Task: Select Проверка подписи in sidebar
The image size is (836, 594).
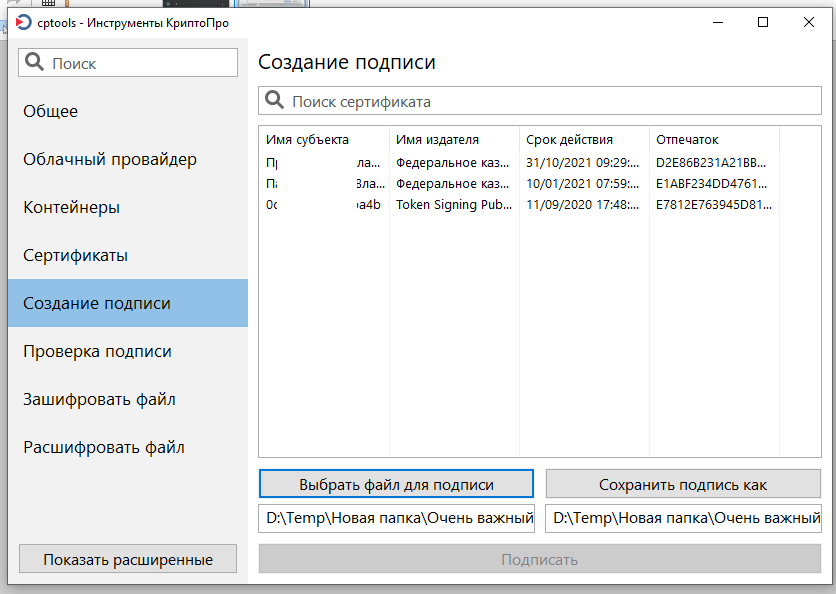Action: click(98, 352)
